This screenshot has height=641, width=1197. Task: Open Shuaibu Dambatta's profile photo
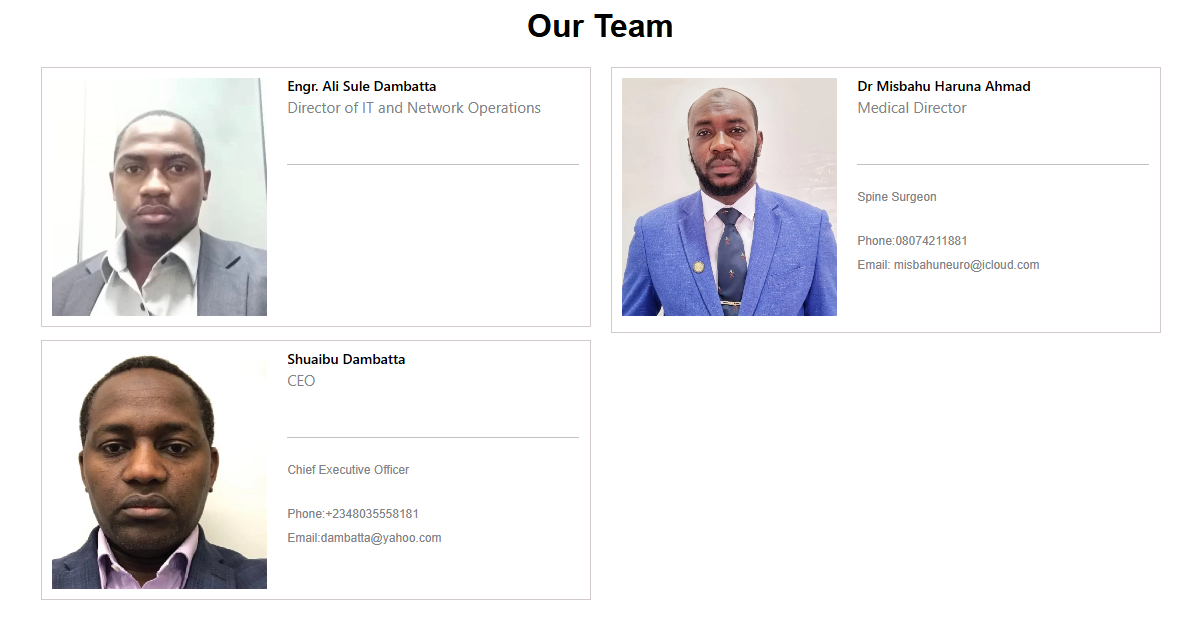[x=160, y=470]
